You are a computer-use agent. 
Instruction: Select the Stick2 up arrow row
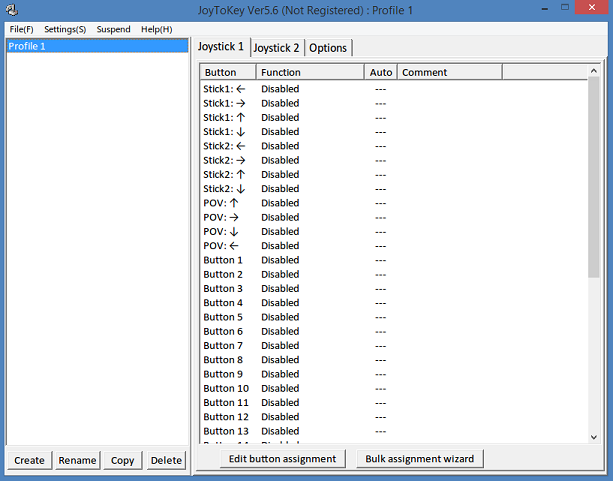[394, 175]
